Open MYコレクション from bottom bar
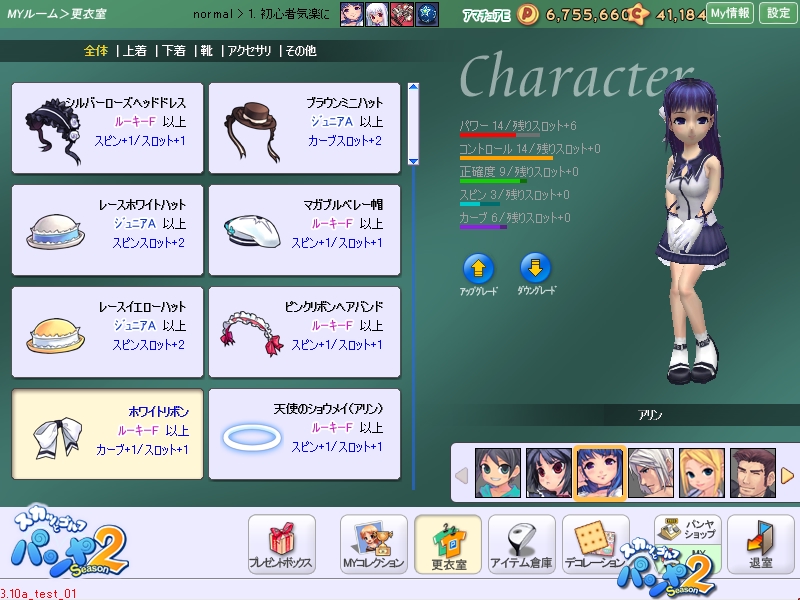The image size is (800, 600). click(x=373, y=544)
